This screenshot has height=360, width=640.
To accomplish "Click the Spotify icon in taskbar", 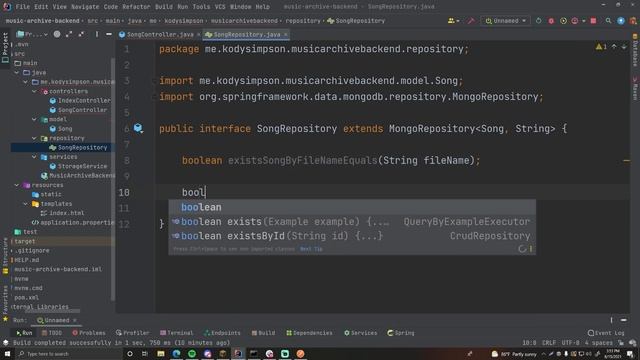I will pos(192,354).
